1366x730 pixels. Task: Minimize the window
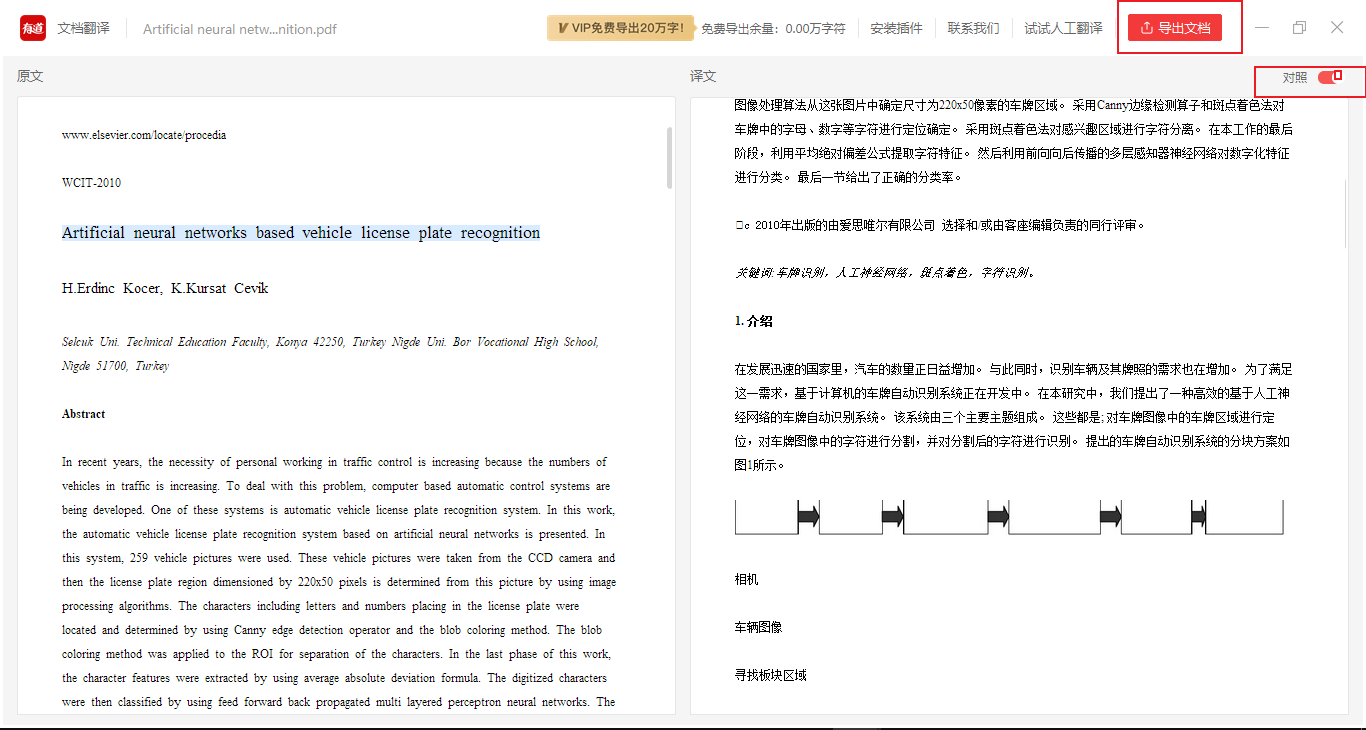pyautogui.click(x=1262, y=28)
